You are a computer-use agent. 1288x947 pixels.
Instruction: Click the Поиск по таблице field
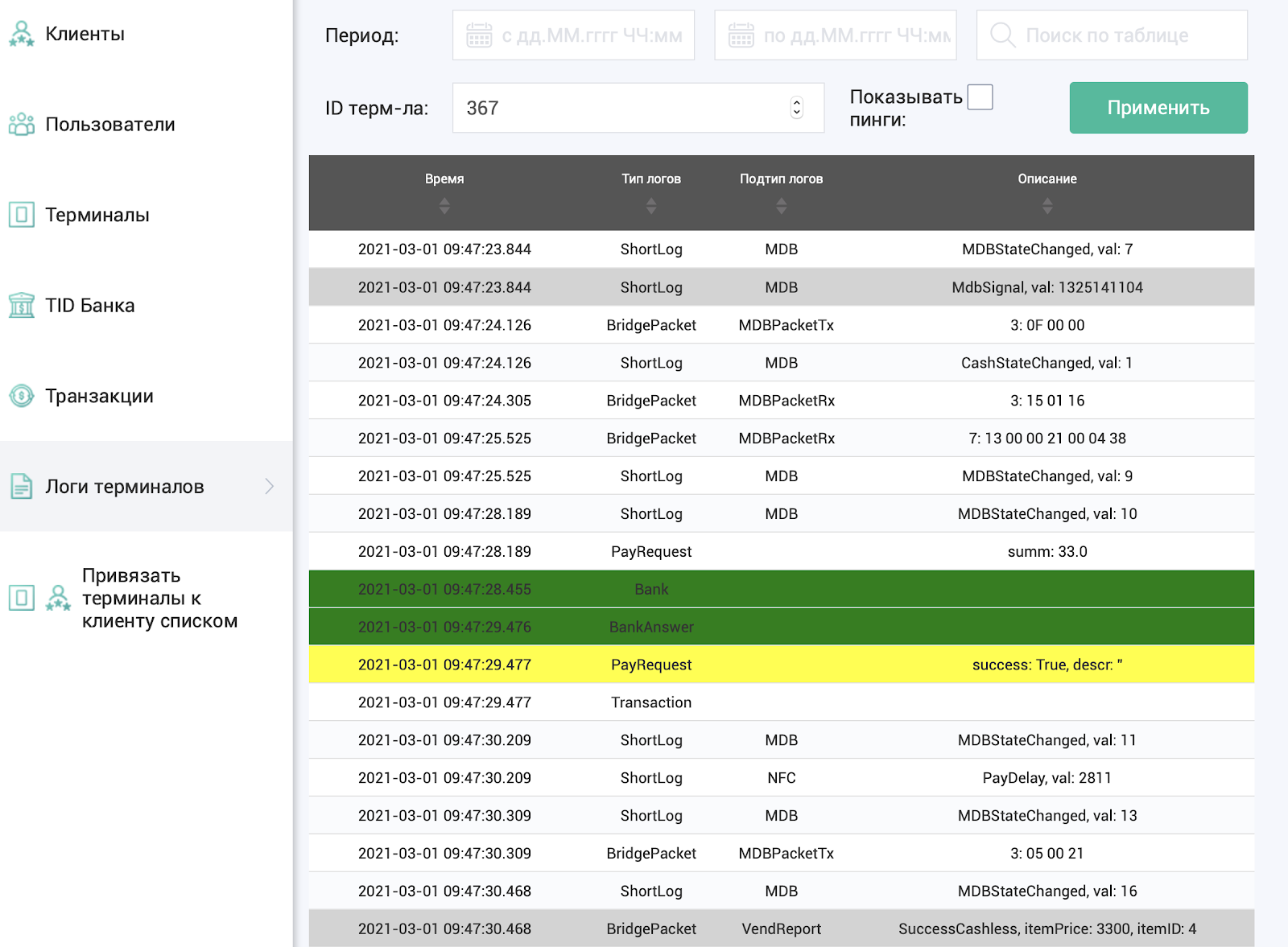[x=1112, y=35]
